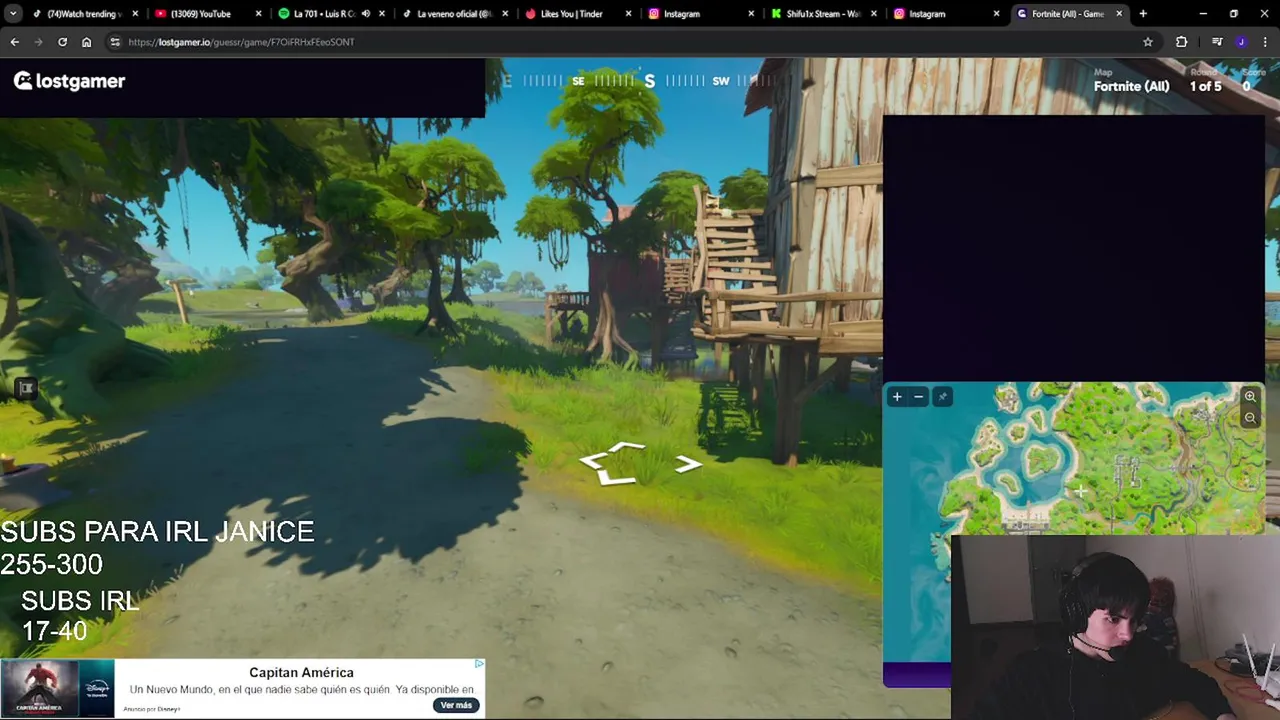Open a new browser tab
The image size is (1280, 720).
coord(1143,14)
